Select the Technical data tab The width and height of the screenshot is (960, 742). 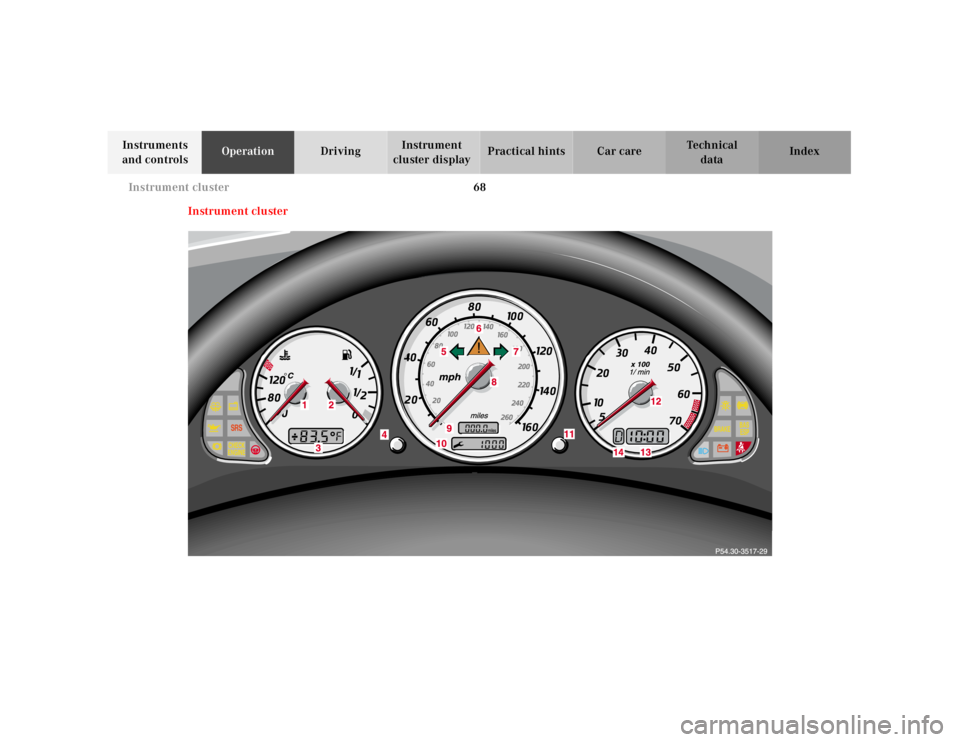(x=711, y=152)
